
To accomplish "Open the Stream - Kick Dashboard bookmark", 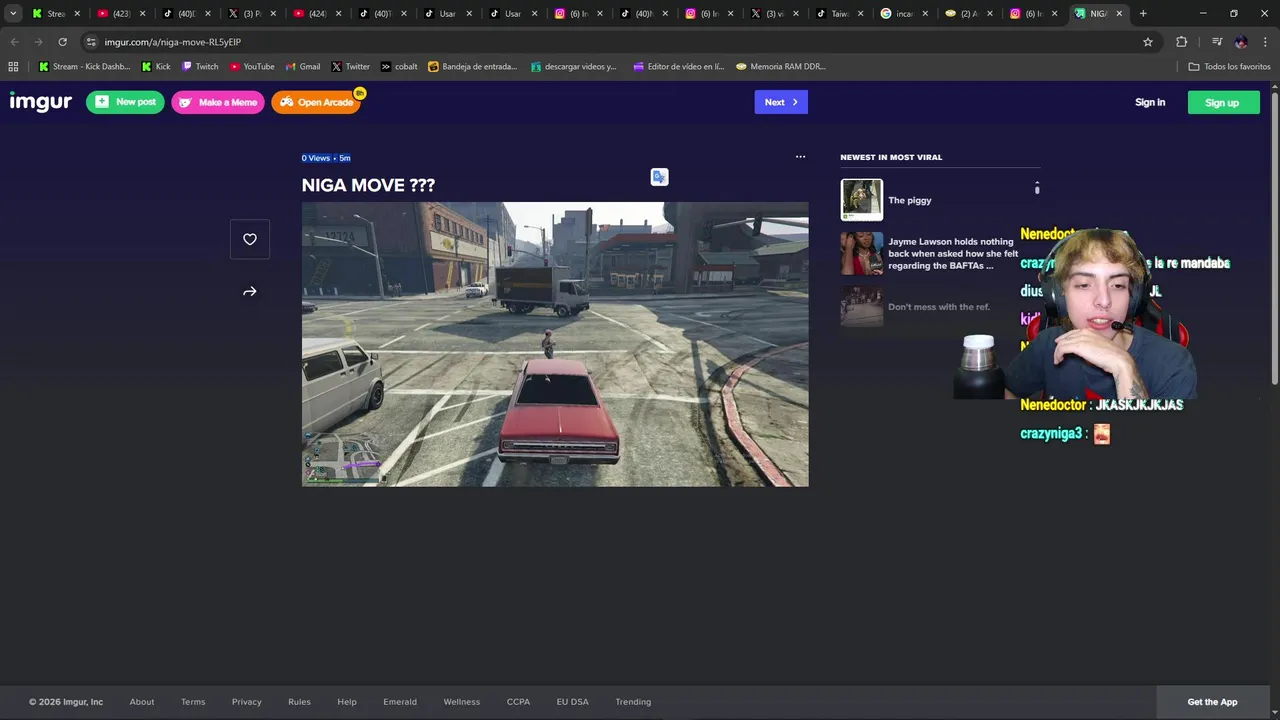I will point(84,67).
